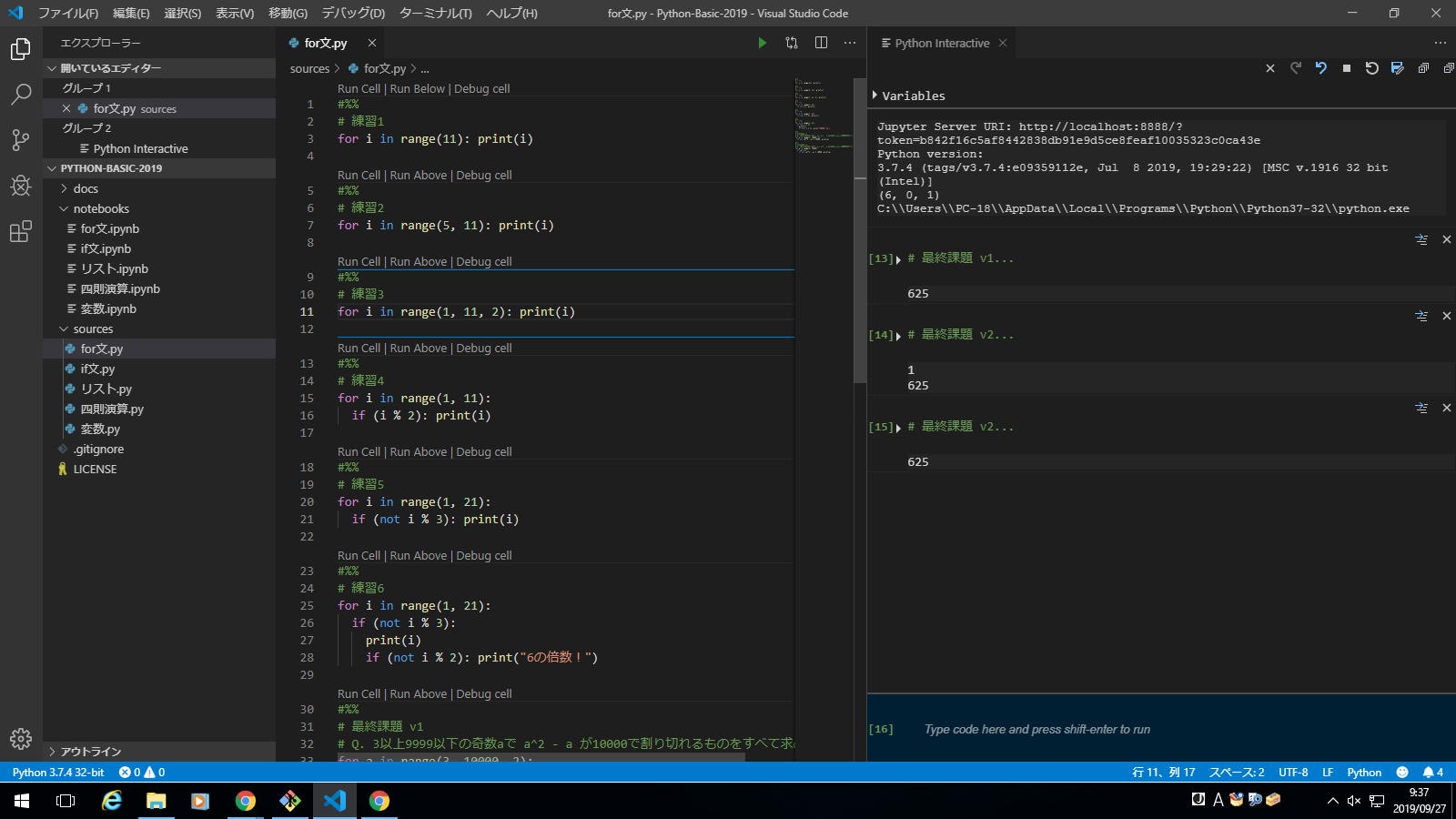This screenshot has height=819, width=1456.
Task: Click the undo icon in Python Interactive
Action: (x=1320, y=68)
